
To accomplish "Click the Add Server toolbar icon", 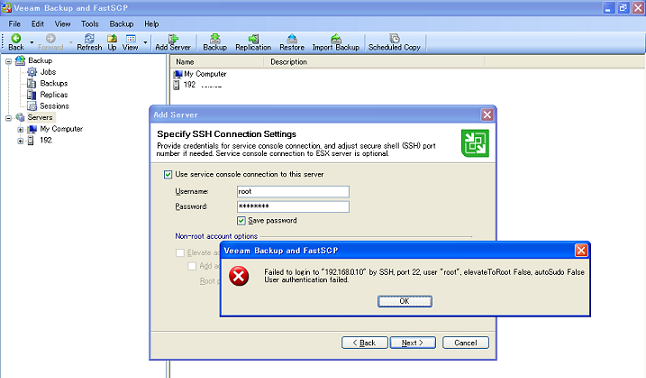I will pyautogui.click(x=173, y=38).
